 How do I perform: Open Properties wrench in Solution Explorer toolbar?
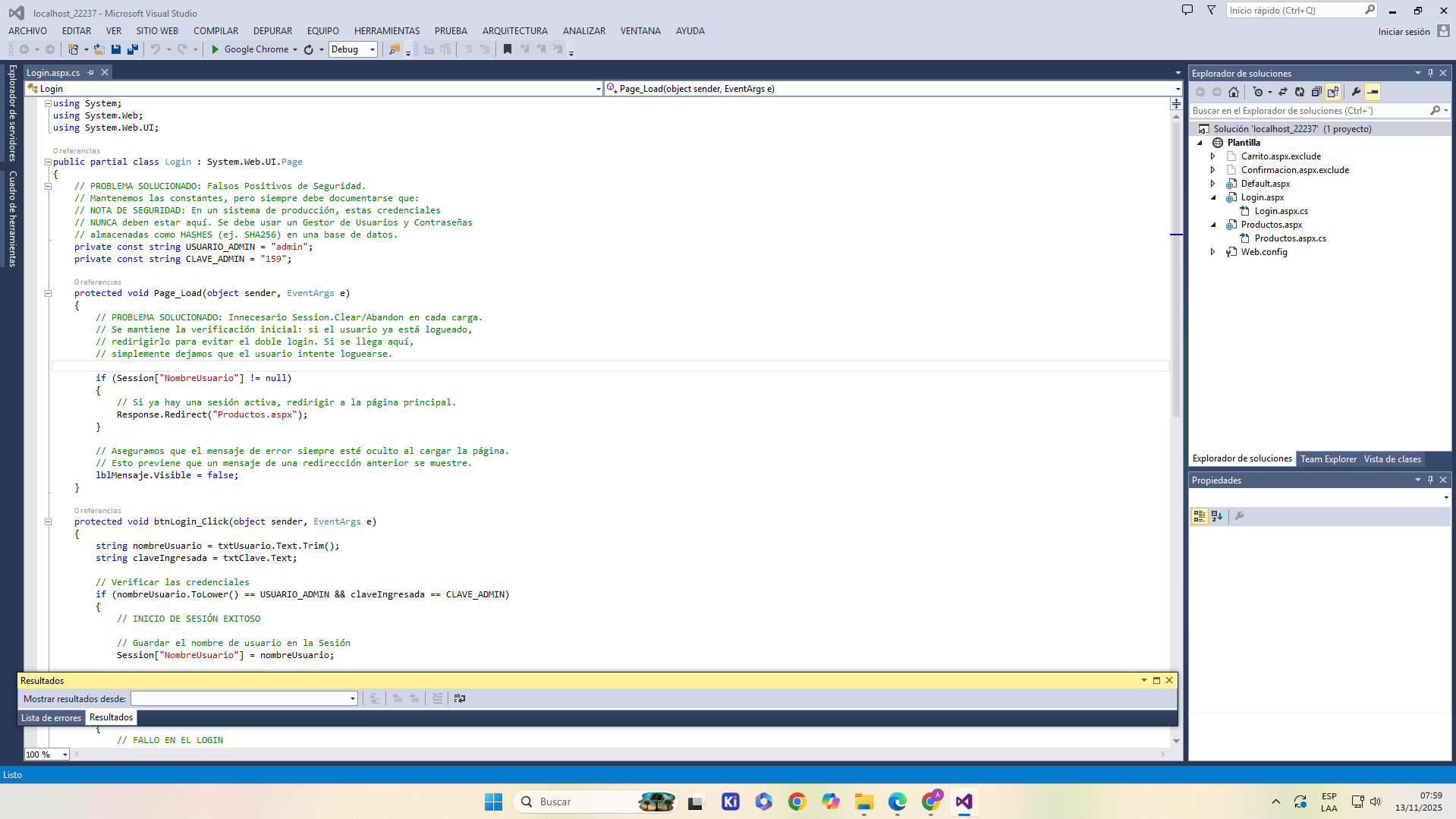[1356, 92]
